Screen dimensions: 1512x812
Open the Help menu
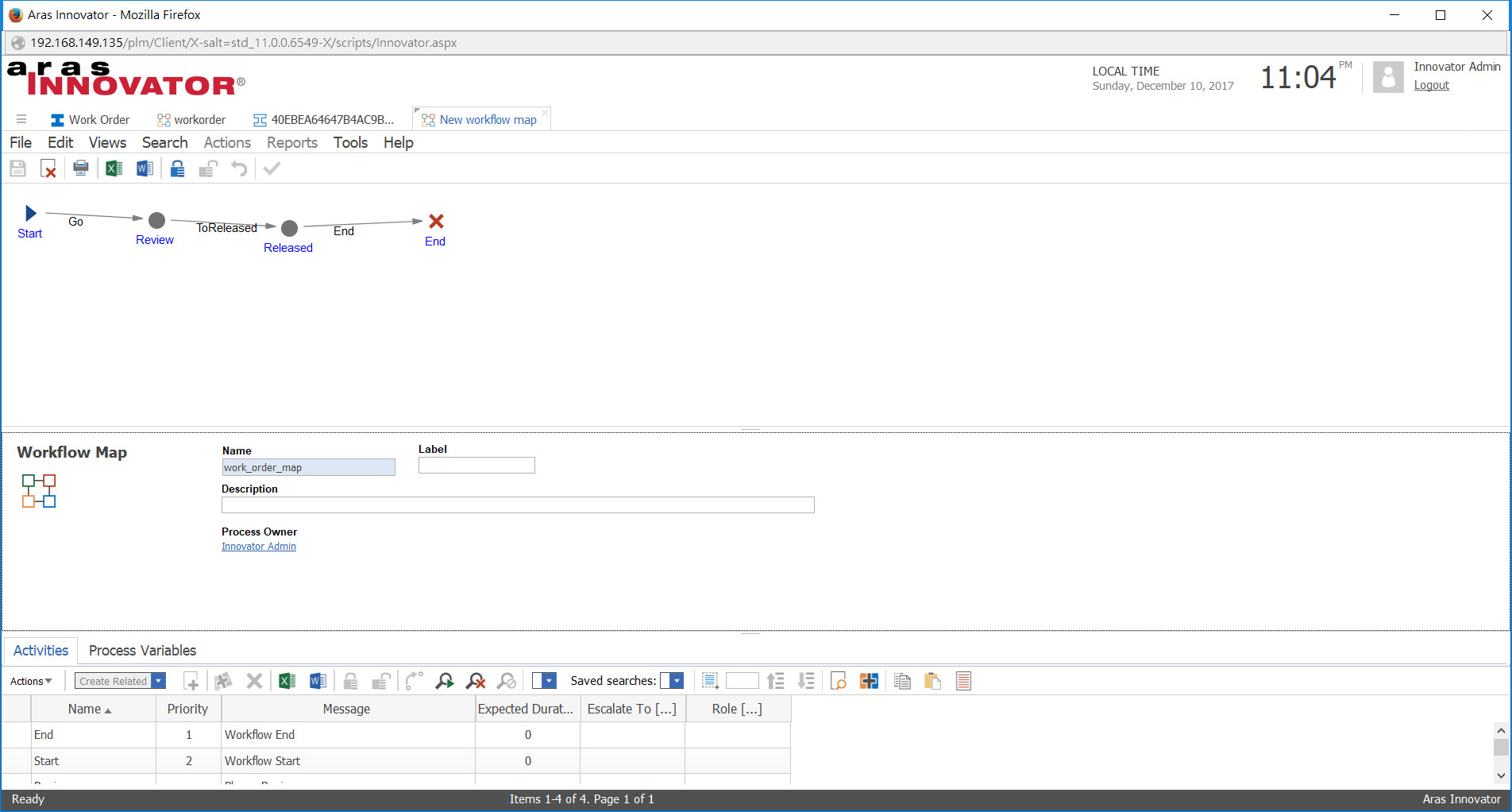click(x=399, y=142)
